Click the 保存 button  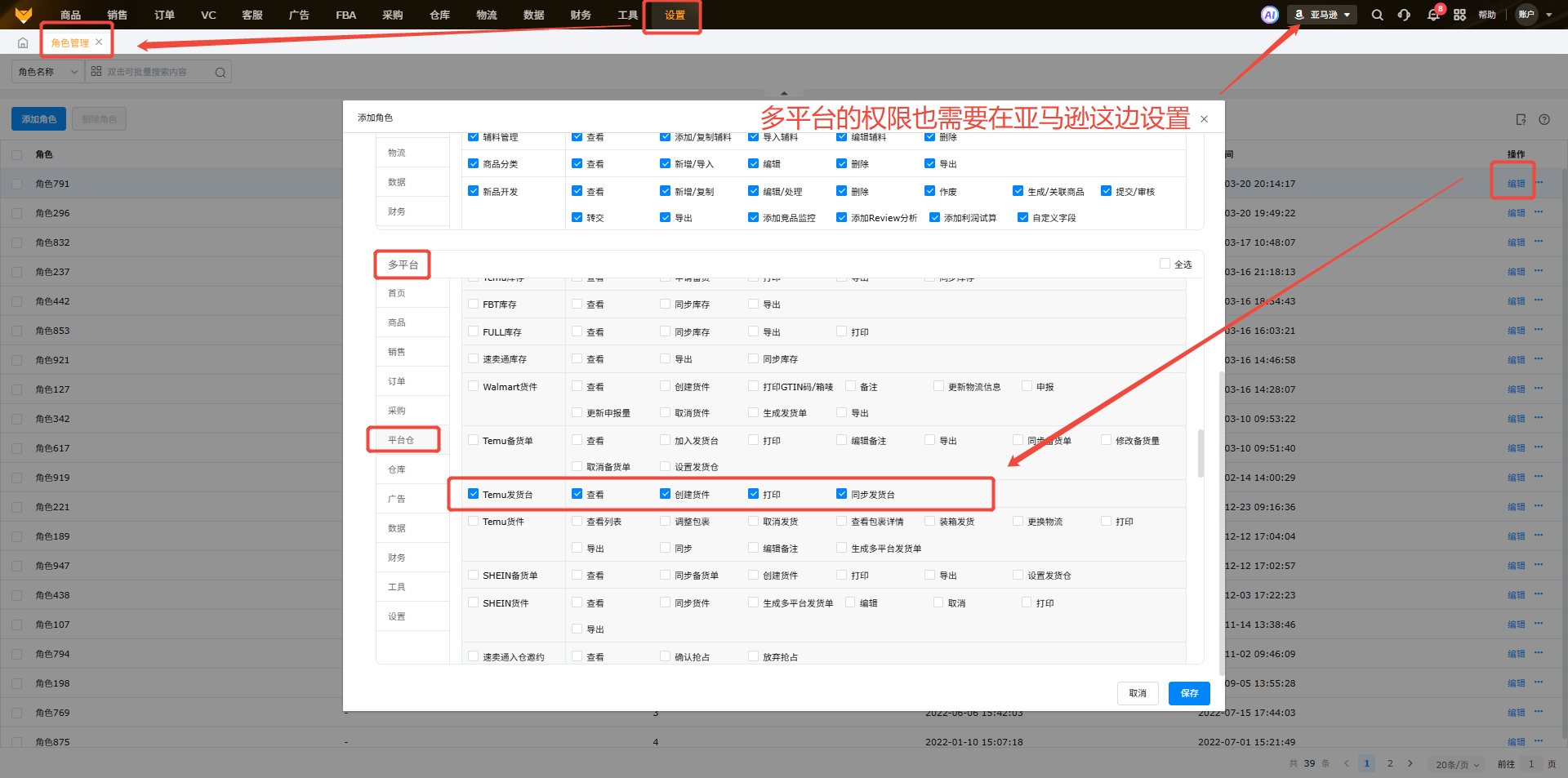coord(1189,693)
